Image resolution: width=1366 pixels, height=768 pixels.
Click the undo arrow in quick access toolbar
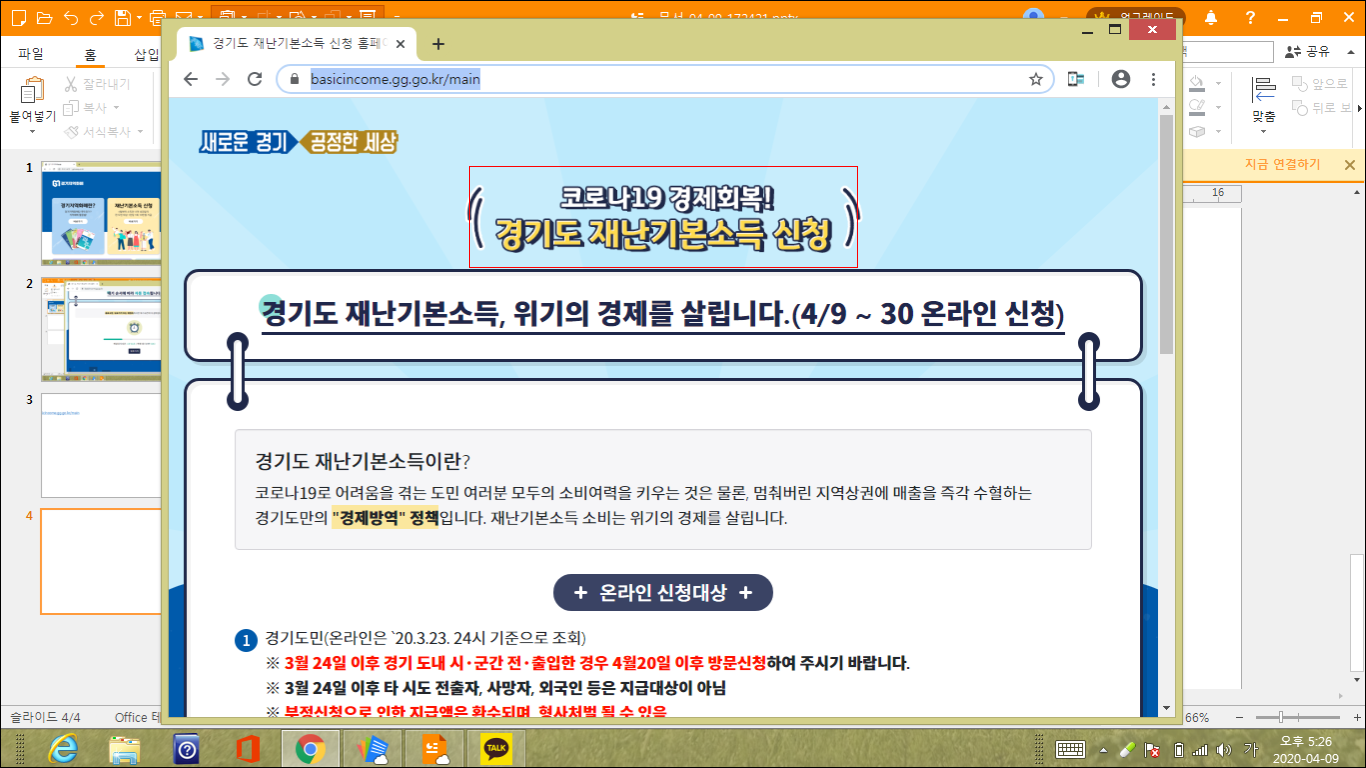[x=70, y=17]
